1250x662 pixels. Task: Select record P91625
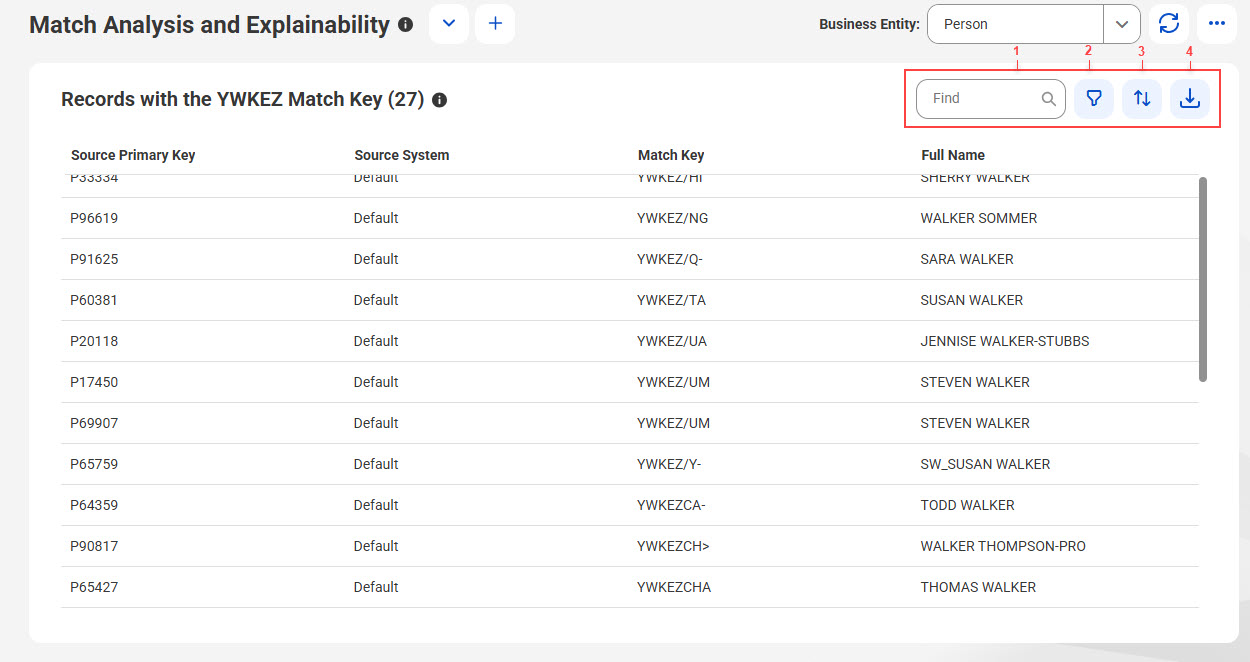630,259
